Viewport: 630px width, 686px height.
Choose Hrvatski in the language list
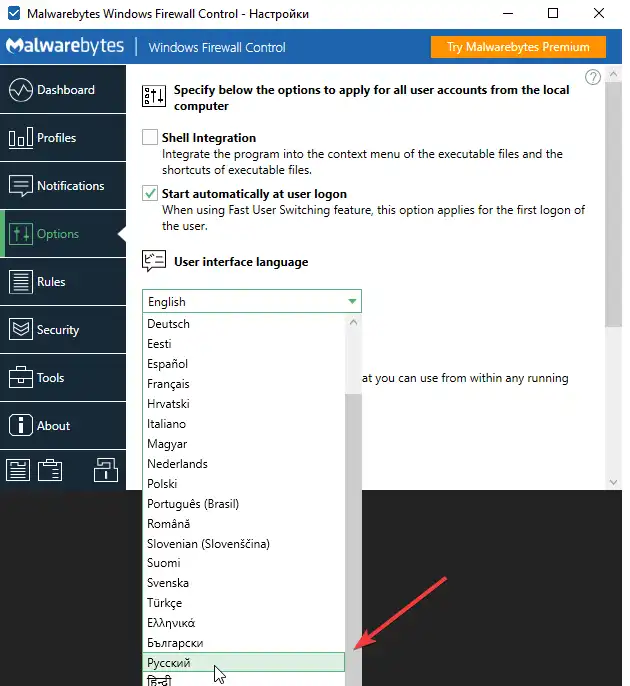(244, 404)
